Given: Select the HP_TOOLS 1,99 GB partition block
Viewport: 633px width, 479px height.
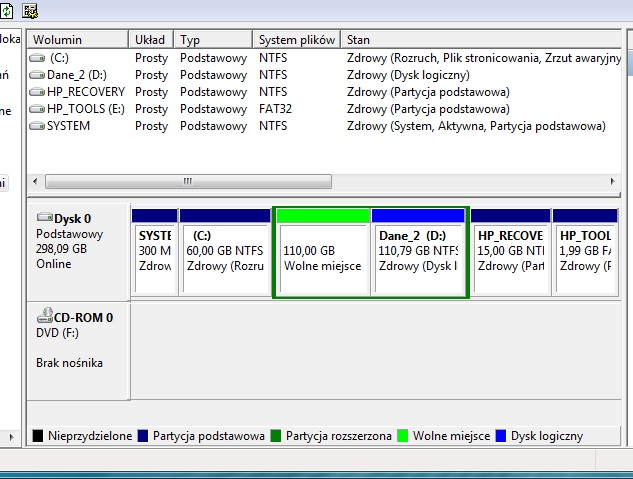Looking at the screenshot, I should 585,252.
